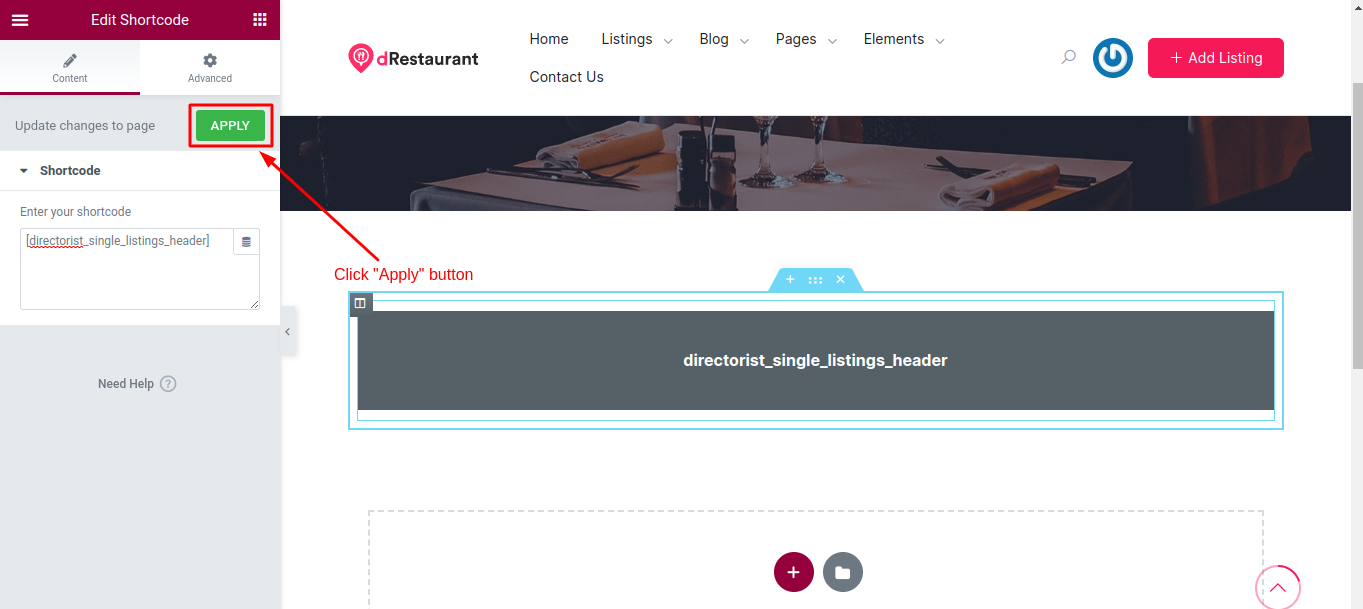Screen dimensions: 1363x609
Task: Switch to the Advanced tab
Action: coord(210,68)
